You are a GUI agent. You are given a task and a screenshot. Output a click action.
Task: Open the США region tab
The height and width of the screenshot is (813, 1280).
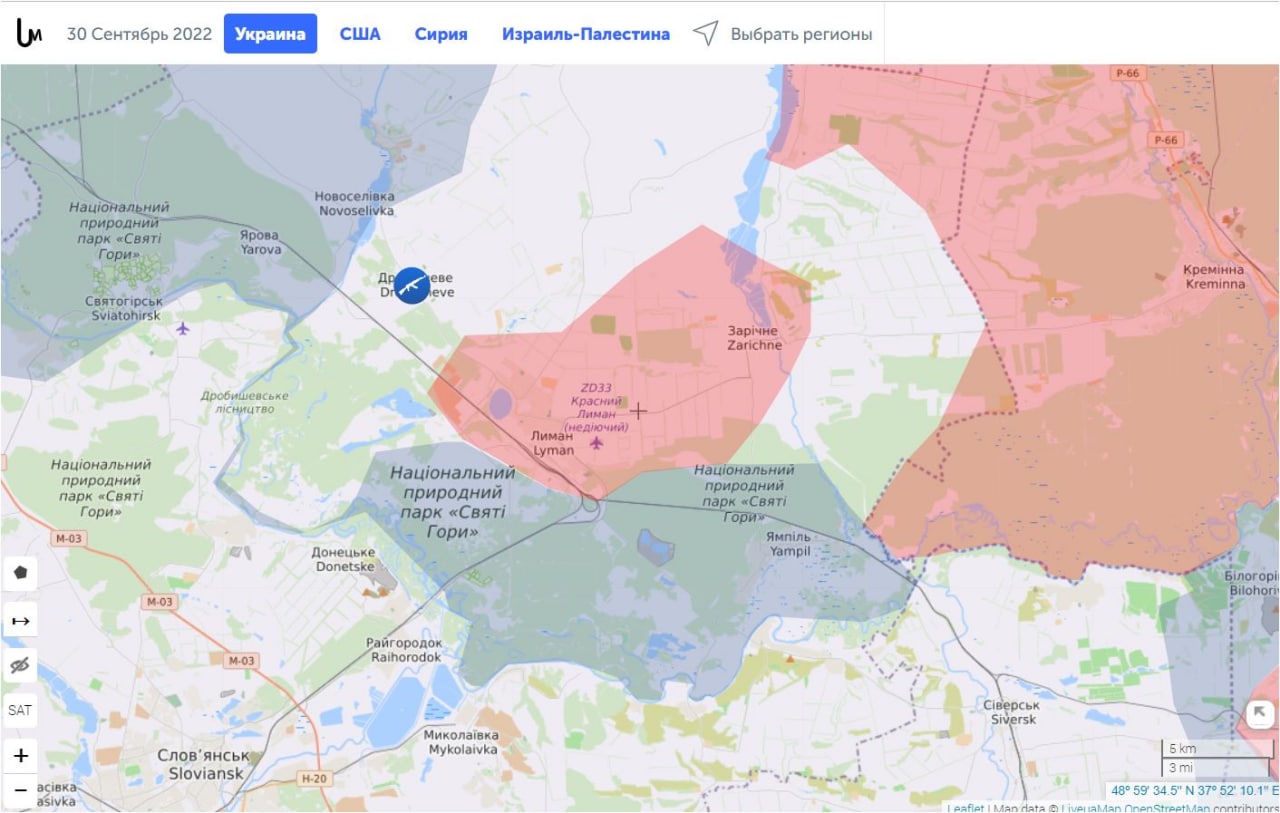pyautogui.click(x=360, y=34)
